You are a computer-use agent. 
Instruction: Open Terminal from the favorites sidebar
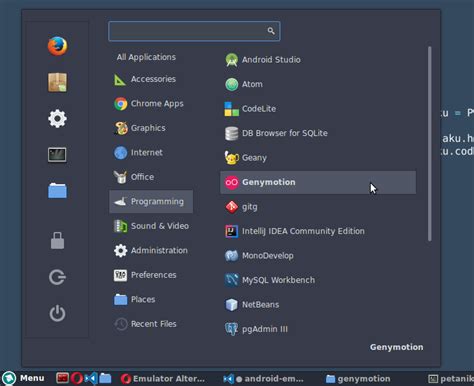(57, 155)
